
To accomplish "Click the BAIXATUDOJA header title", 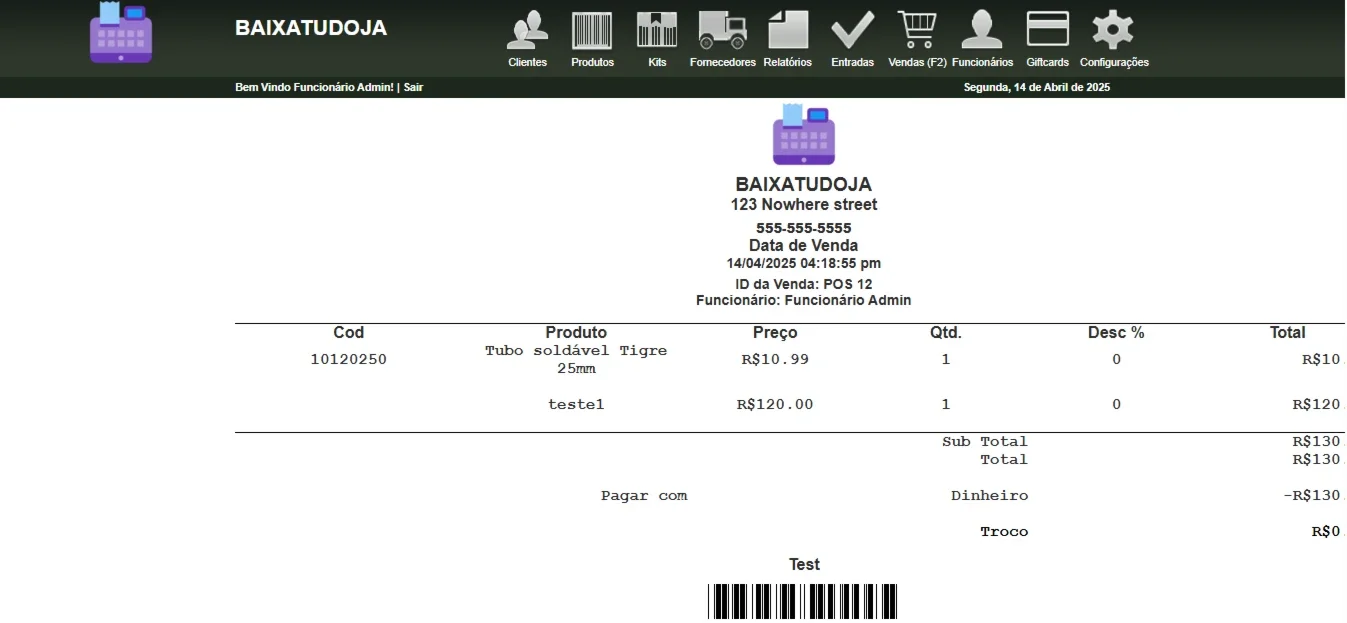I will (x=311, y=28).
